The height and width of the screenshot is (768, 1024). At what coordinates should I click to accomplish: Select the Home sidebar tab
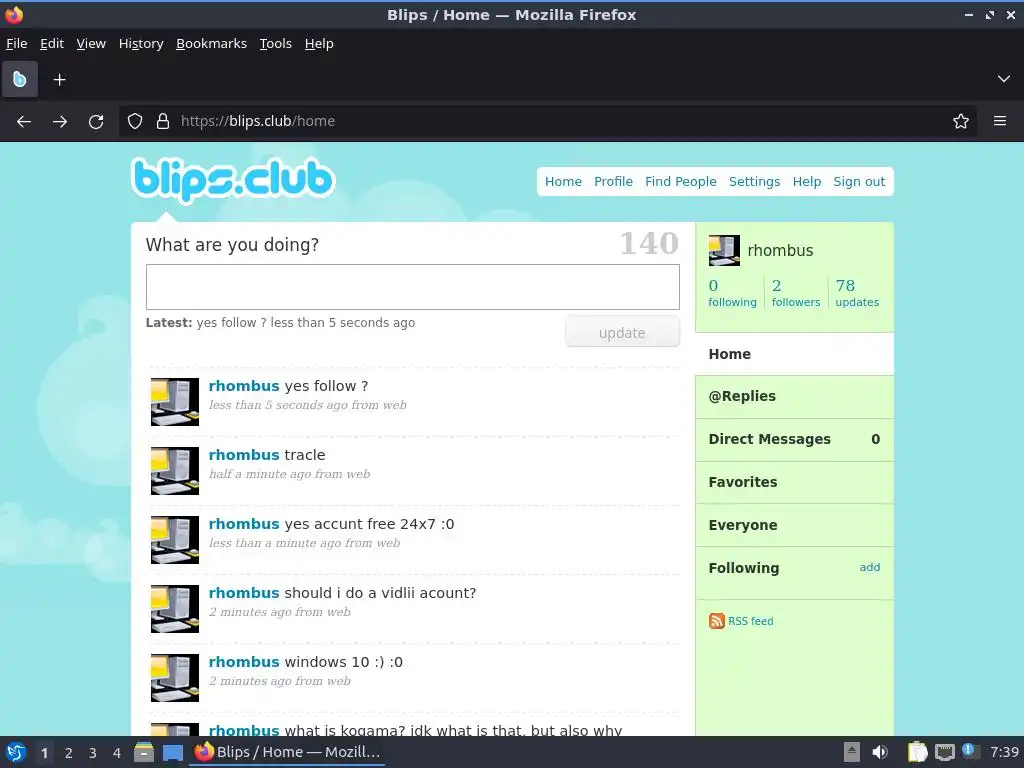(795, 354)
